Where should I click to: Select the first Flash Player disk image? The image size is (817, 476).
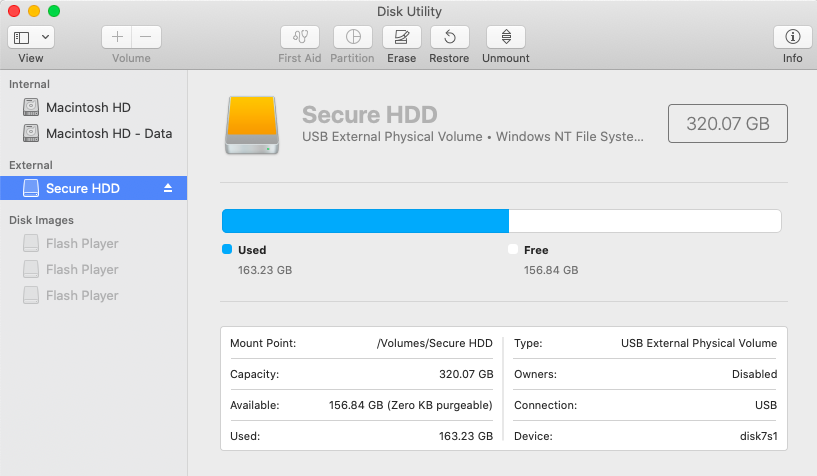tap(94, 243)
